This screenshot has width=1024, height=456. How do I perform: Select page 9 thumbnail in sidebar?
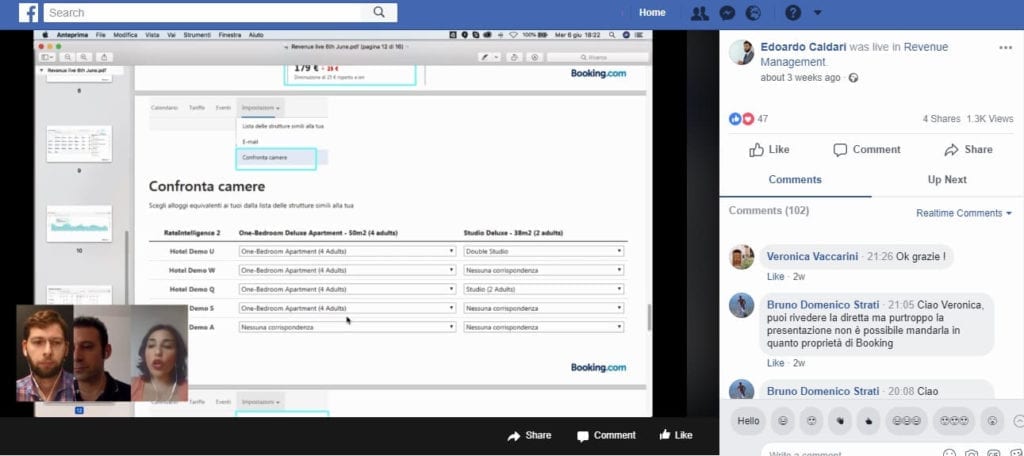(79, 144)
